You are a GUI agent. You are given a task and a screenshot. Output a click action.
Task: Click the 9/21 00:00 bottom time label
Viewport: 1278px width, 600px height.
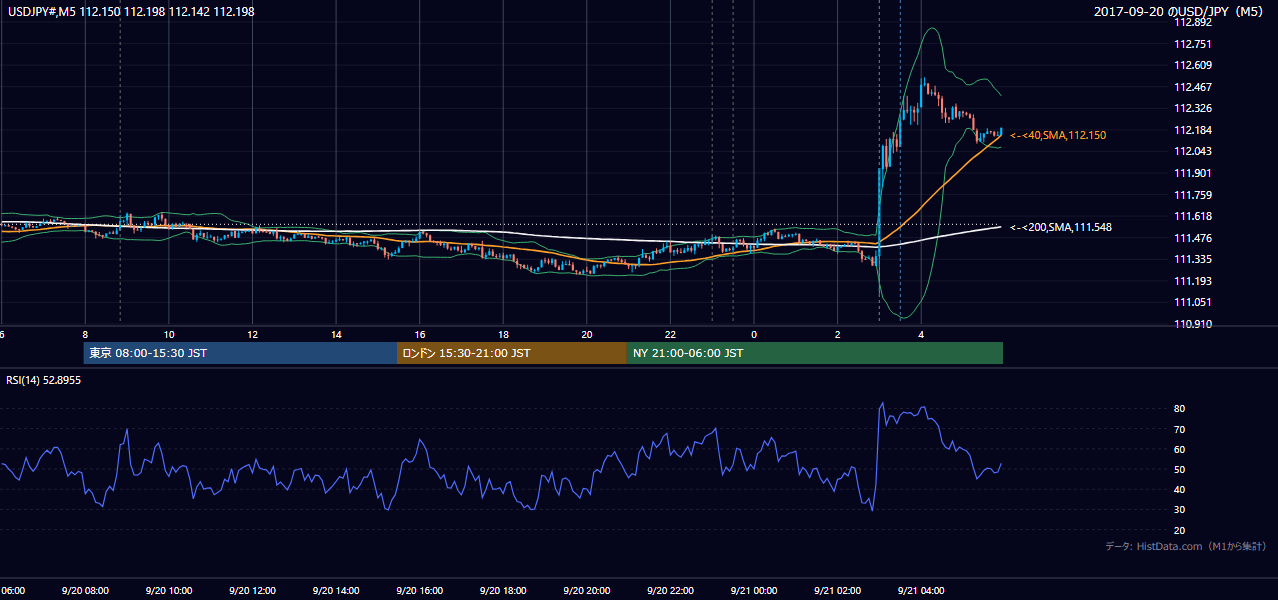pos(754,591)
